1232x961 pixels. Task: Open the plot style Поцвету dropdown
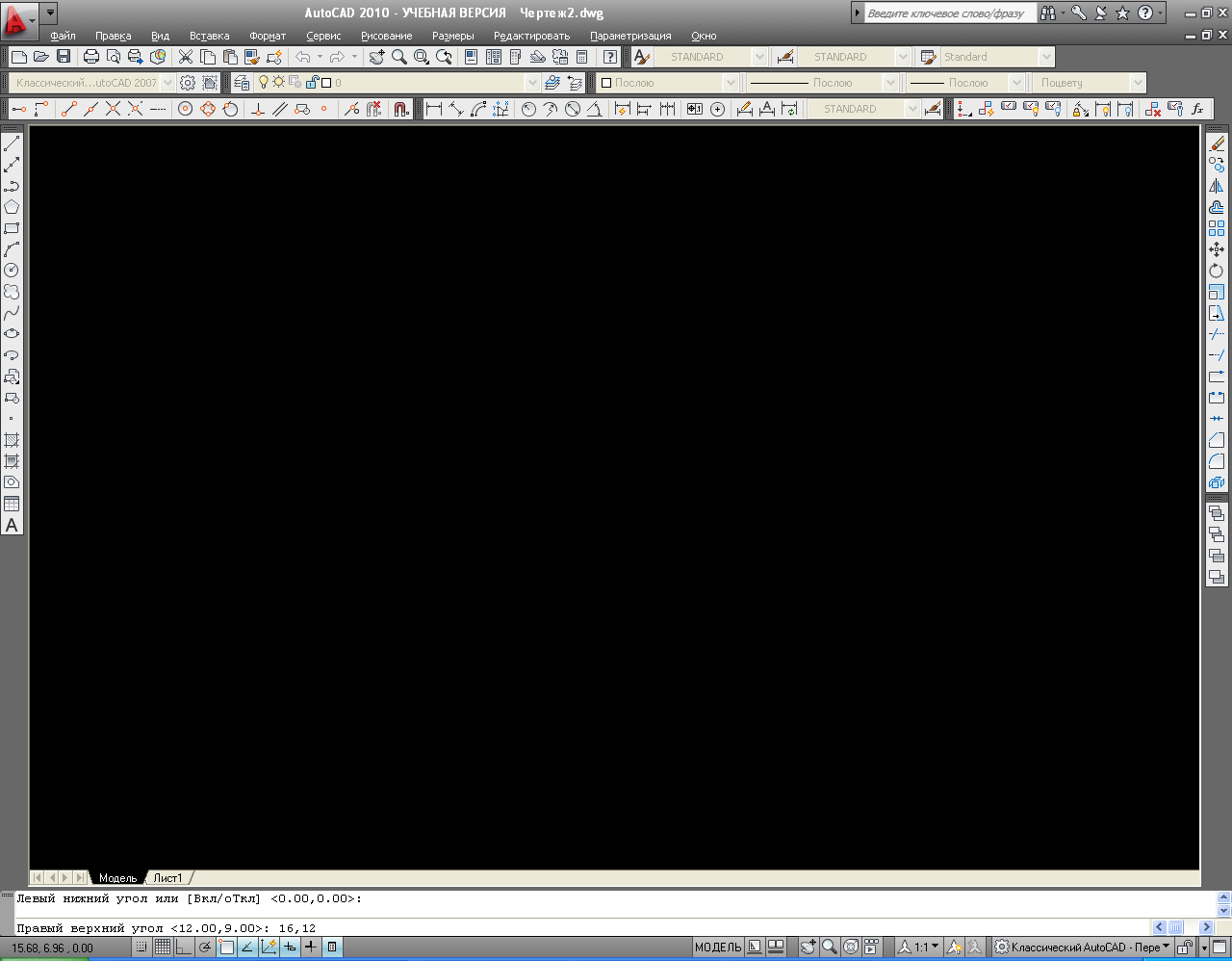point(1139,83)
